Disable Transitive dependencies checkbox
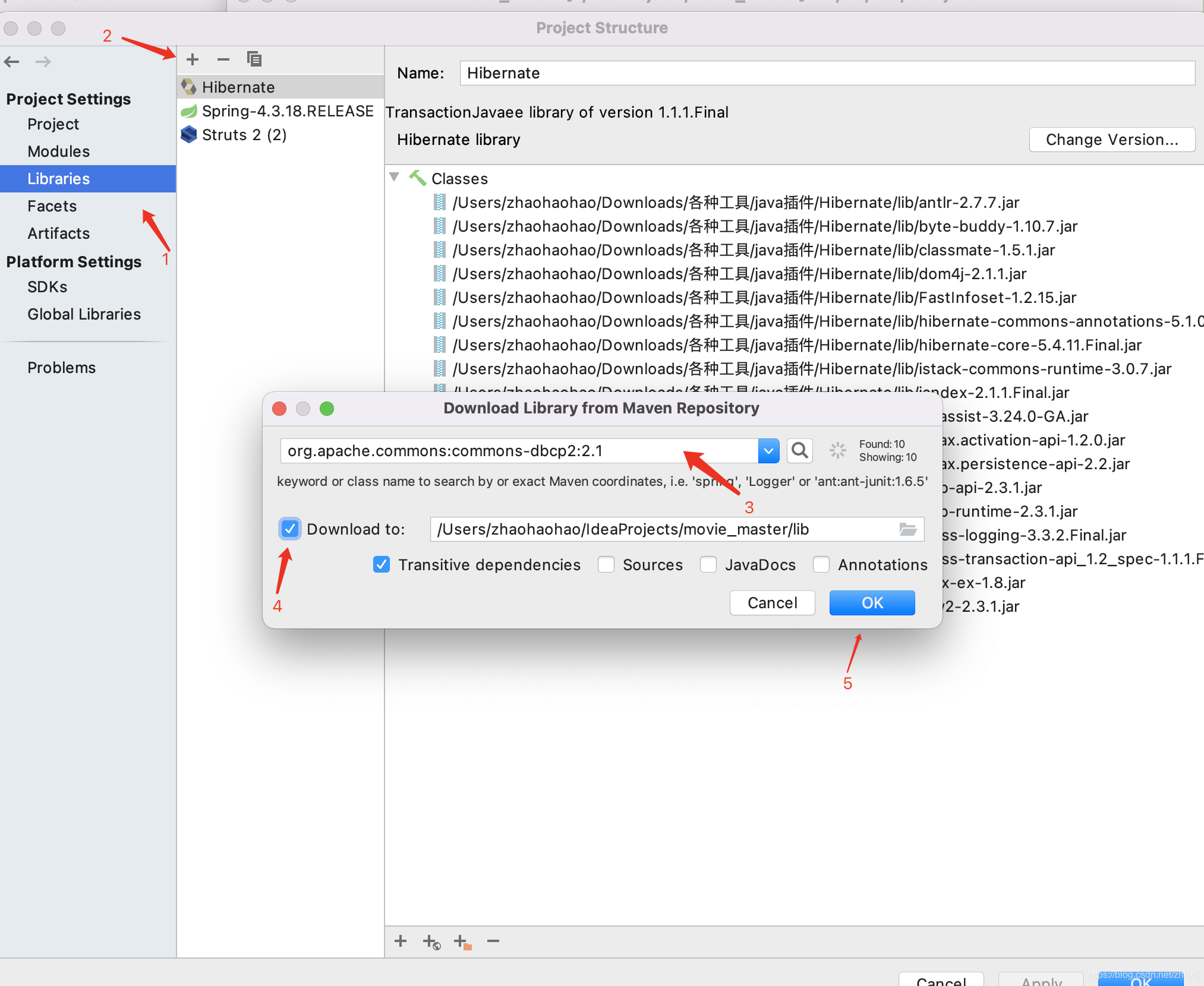The image size is (1204, 986). point(382,564)
